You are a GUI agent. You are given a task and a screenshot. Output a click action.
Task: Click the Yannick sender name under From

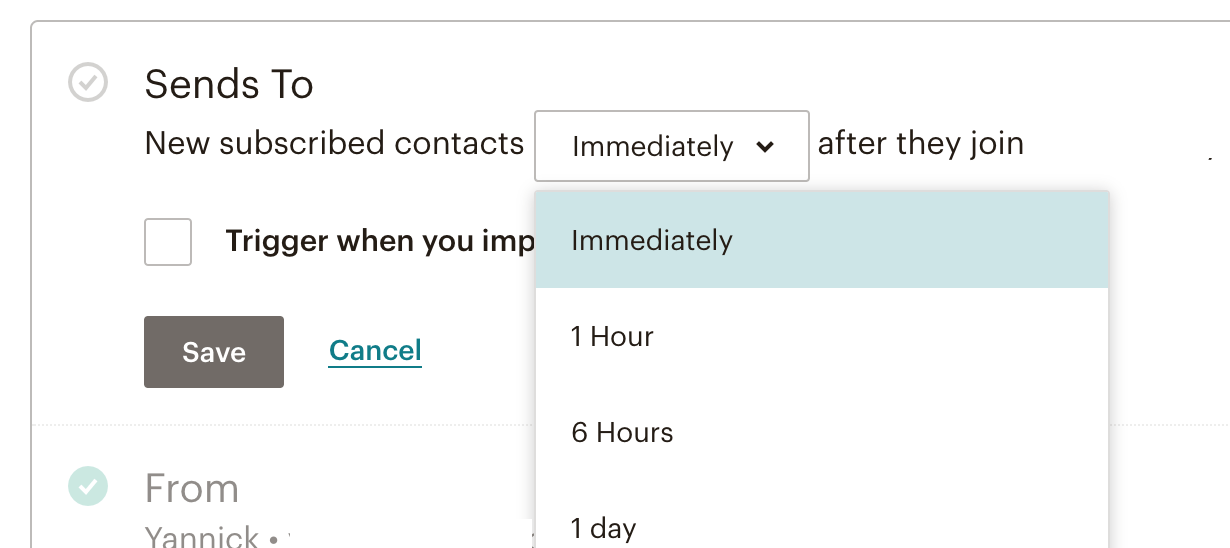coord(202,536)
